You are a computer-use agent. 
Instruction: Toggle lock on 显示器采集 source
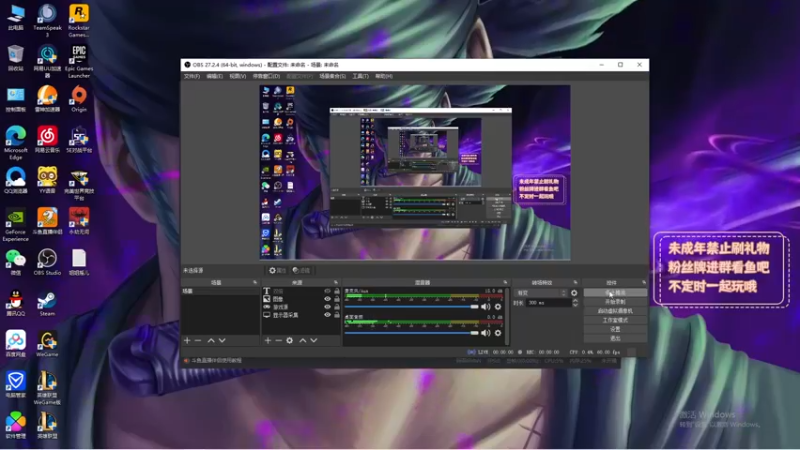coord(337,315)
